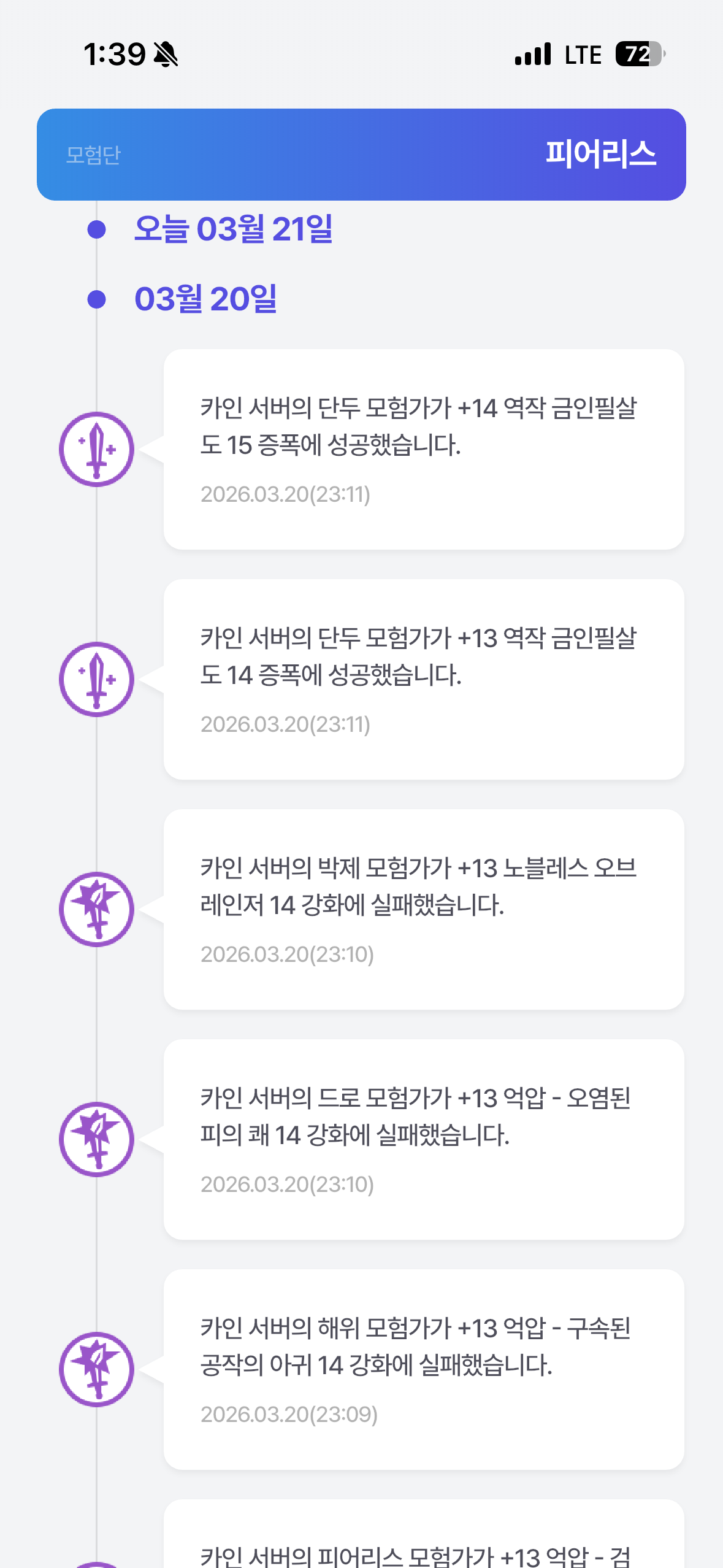Tap the broken sword icon beside 박제 entry
Image resolution: width=723 pixels, height=1568 pixels.
[x=96, y=909]
